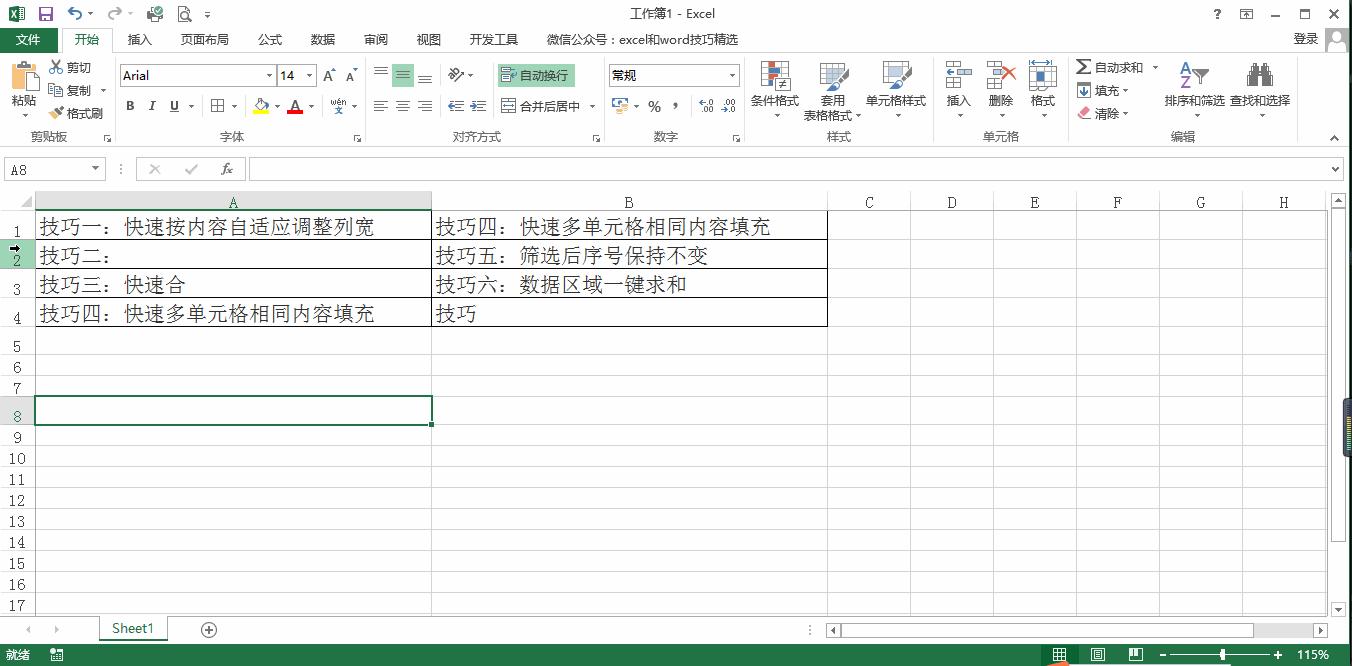Open Conditional Formatting (条件格式)

(x=775, y=90)
